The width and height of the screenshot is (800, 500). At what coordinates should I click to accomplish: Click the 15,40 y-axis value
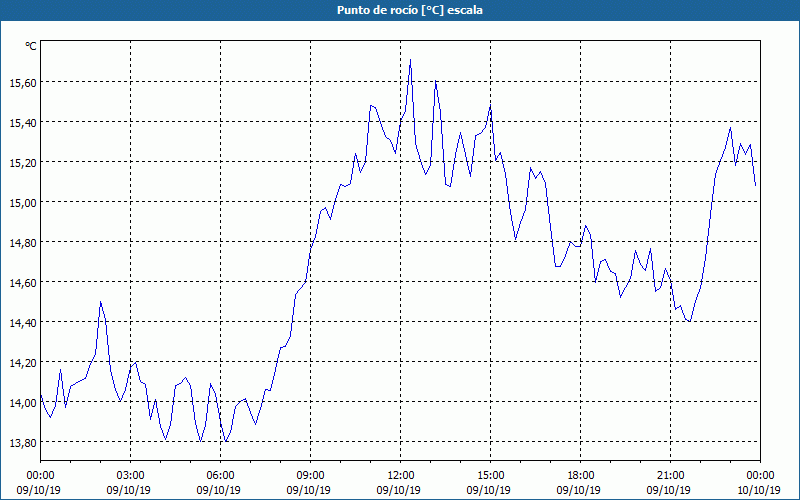pyautogui.click(x=23, y=122)
